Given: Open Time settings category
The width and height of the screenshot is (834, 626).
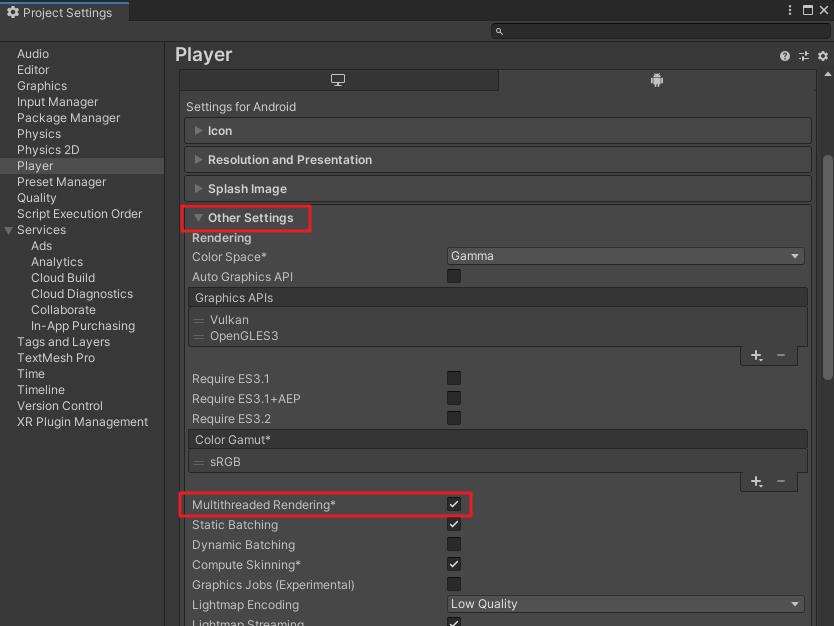Looking at the screenshot, I should [x=31, y=373].
